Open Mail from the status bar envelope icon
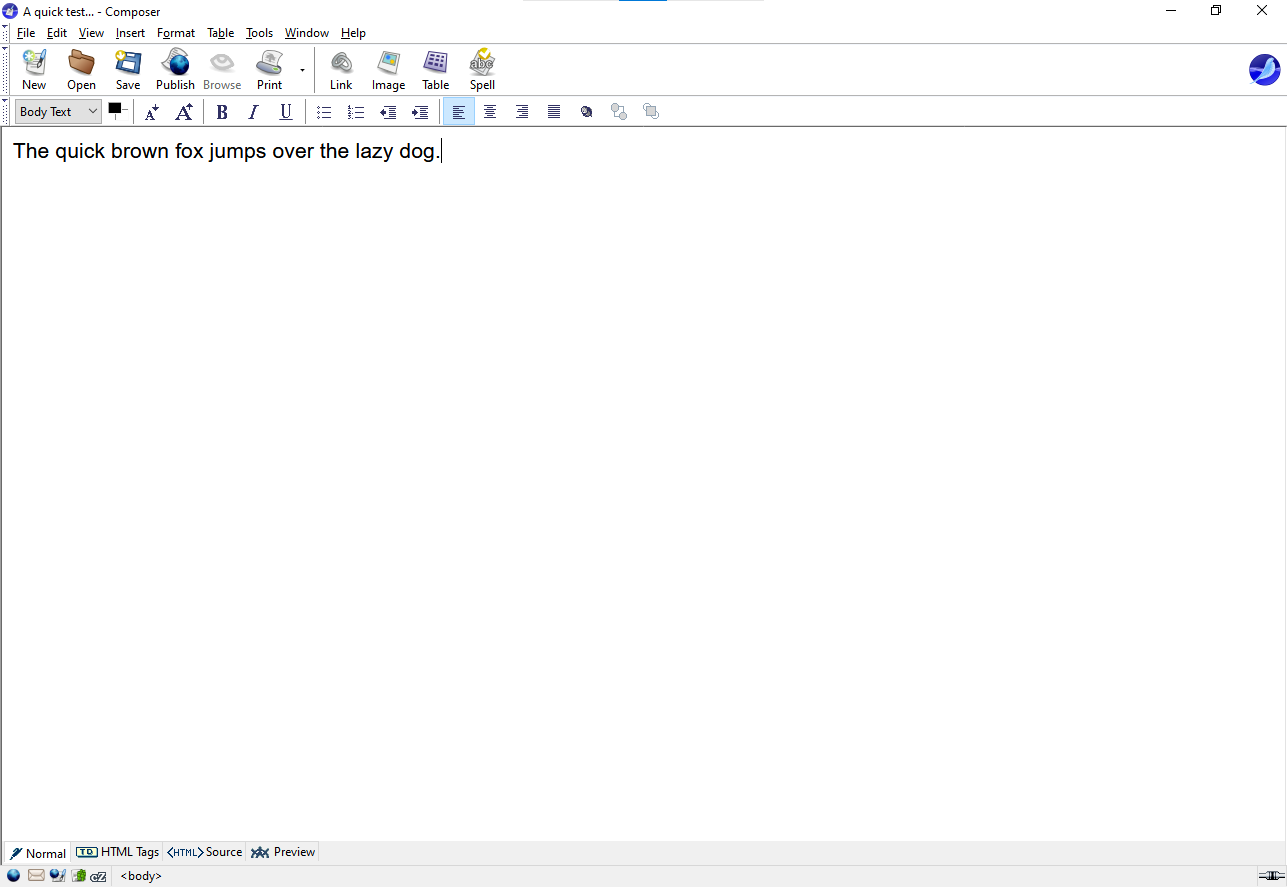1287x887 pixels. pos(36,876)
